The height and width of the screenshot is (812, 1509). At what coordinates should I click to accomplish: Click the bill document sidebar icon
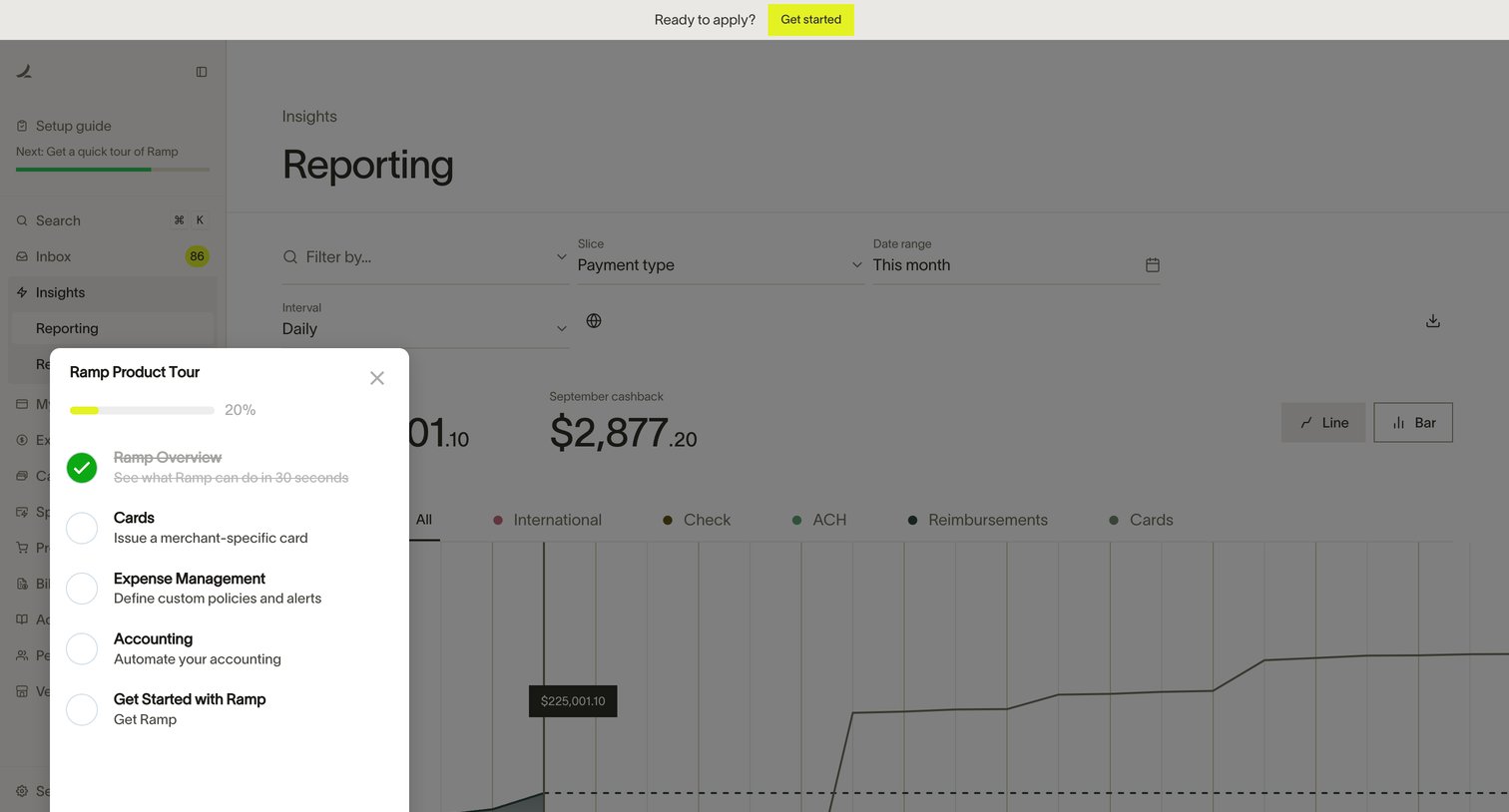pyautogui.click(x=22, y=584)
